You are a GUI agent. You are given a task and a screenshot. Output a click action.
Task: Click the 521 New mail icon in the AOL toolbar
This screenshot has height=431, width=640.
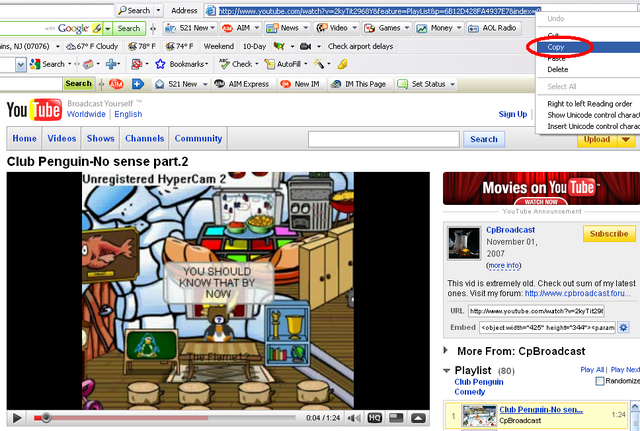pos(170,28)
